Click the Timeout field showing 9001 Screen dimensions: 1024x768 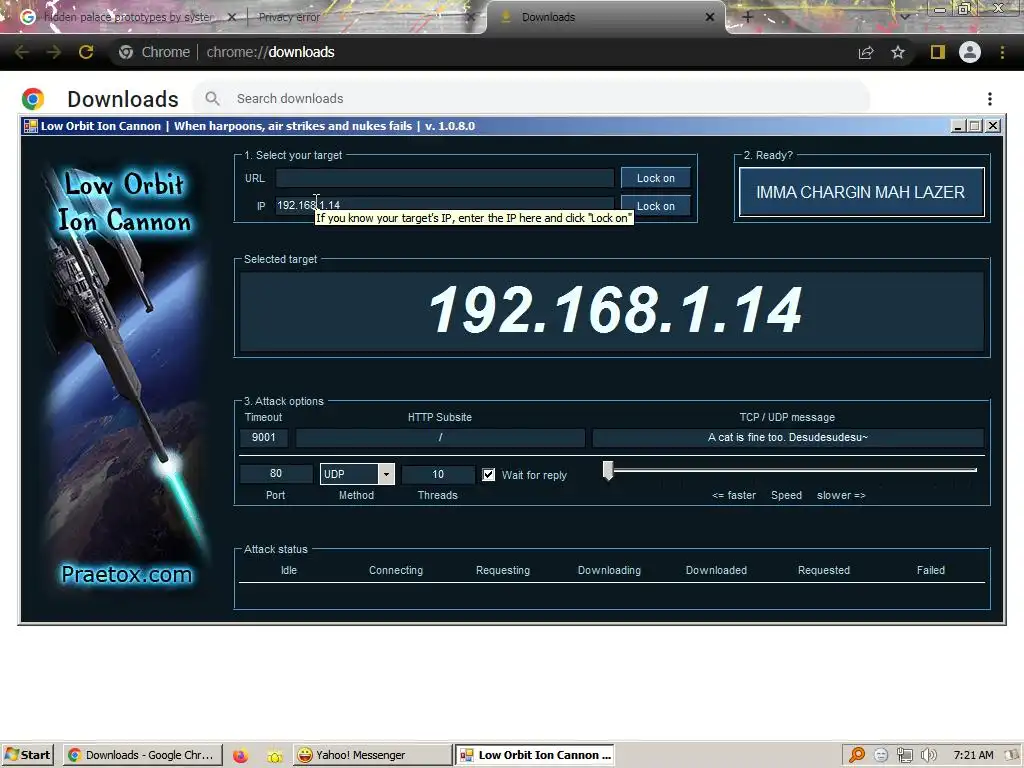point(264,437)
